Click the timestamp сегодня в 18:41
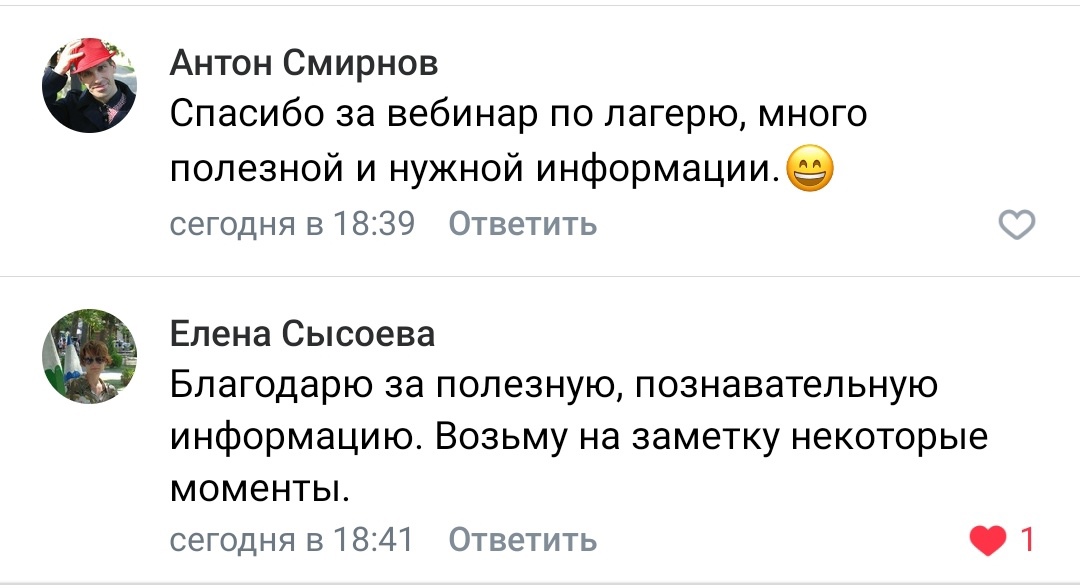Image resolution: width=1080 pixels, height=588 pixels. [x=292, y=541]
